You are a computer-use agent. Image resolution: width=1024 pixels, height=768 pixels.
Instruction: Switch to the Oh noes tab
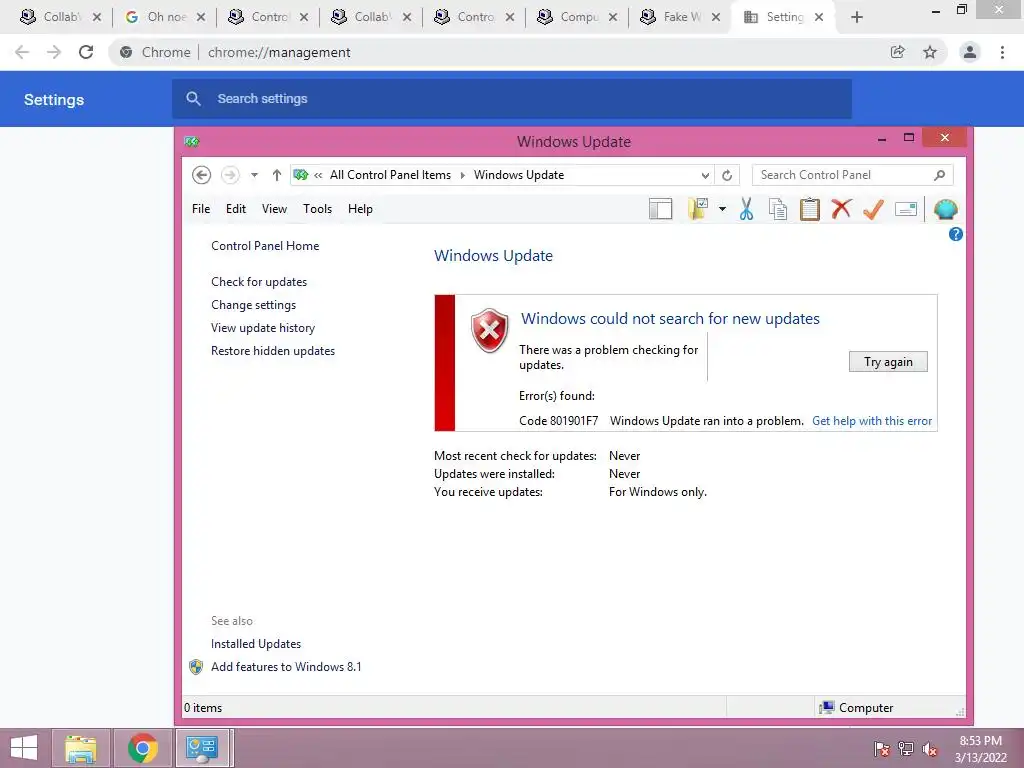[x=165, y=17]
